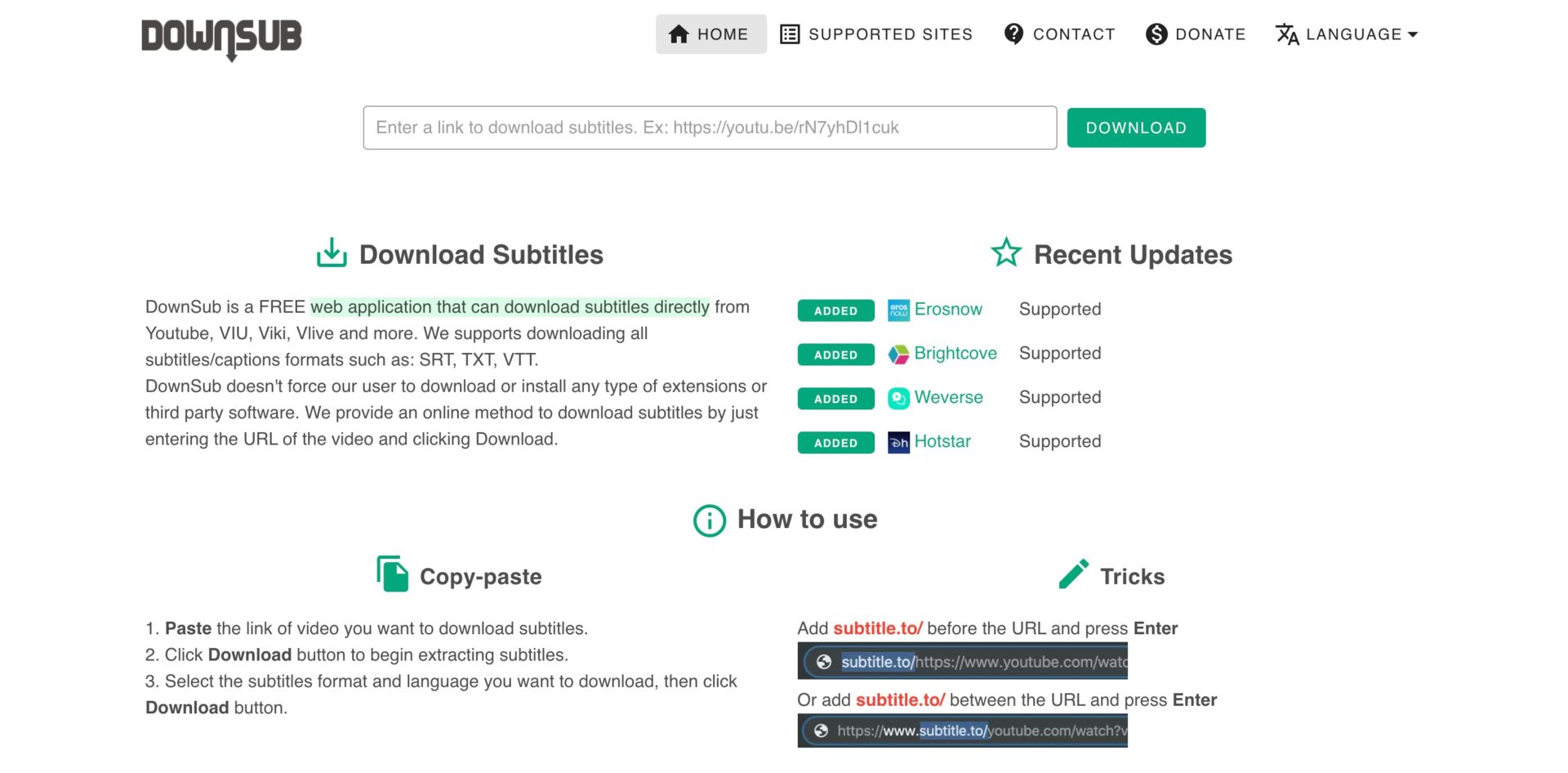Click the subtitle link input field
The width and height of the screenshot is (1568, 773).
710,127
